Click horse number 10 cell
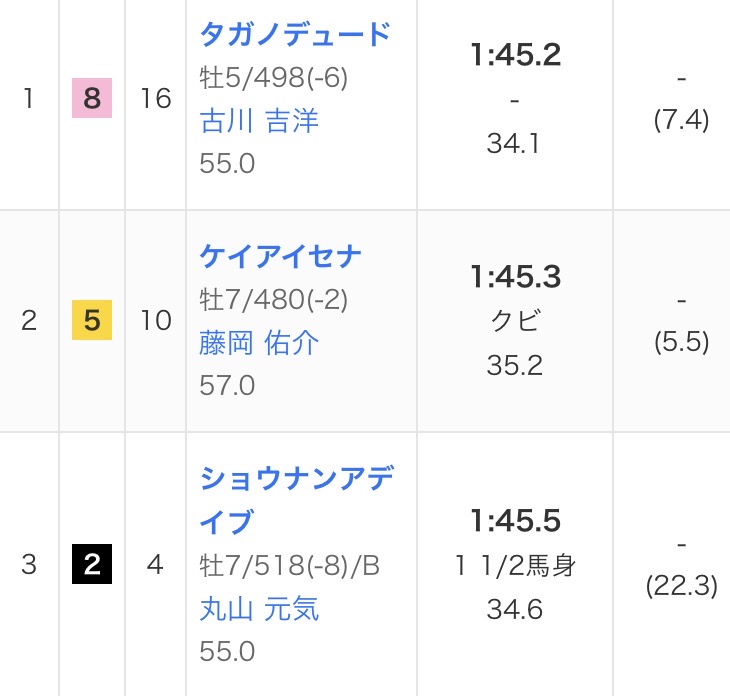This screenshot has width=730, height=696. (156, 321)
